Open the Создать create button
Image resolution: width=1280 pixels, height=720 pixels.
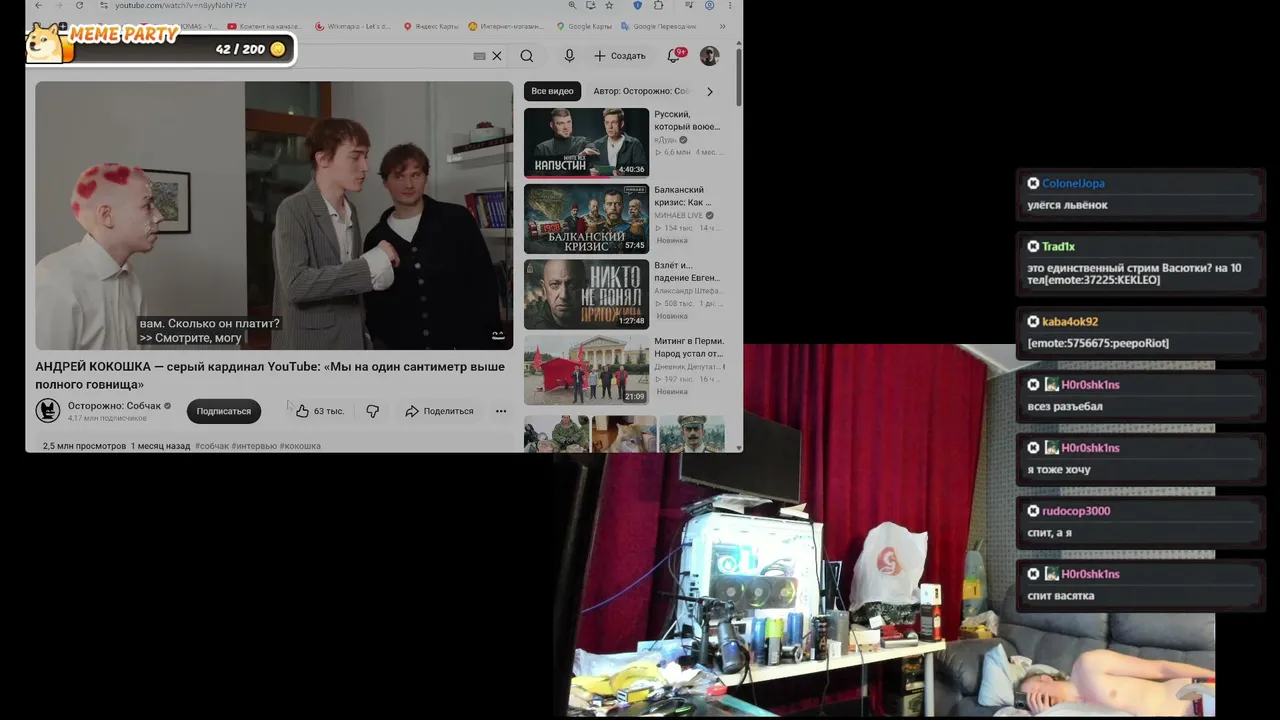point(620,56)
